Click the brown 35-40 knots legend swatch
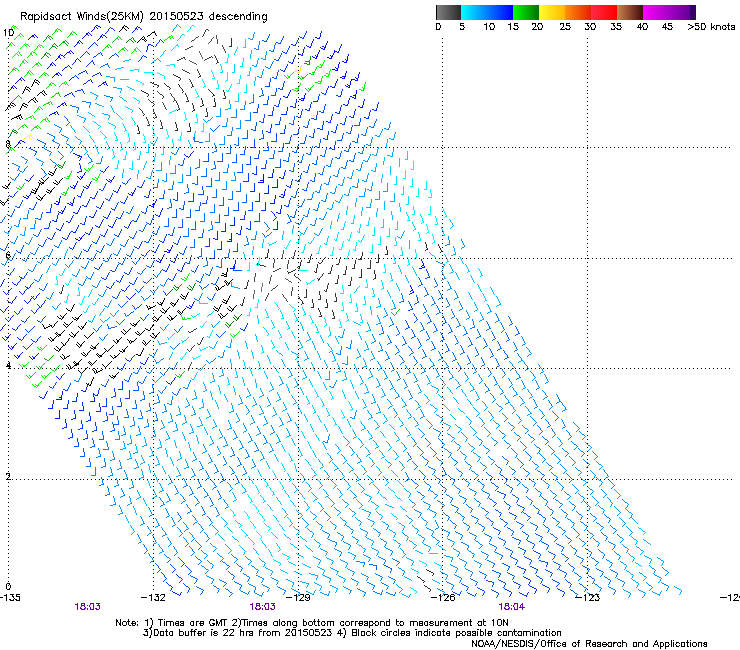Image resolution: width=740 pixels, height=650 pixels. coord(630,12)
